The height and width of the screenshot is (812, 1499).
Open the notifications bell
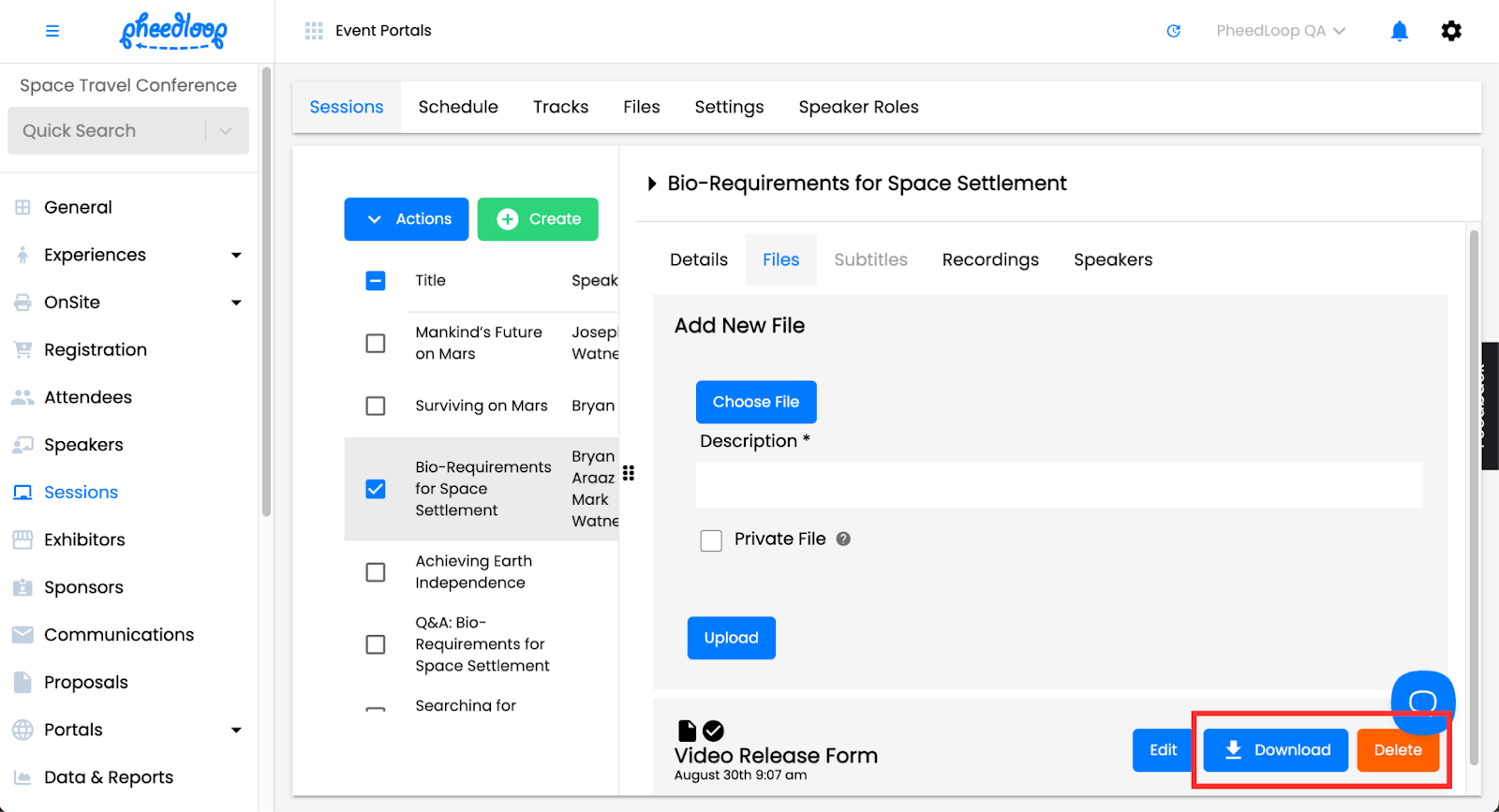(x=1400, y=31)
